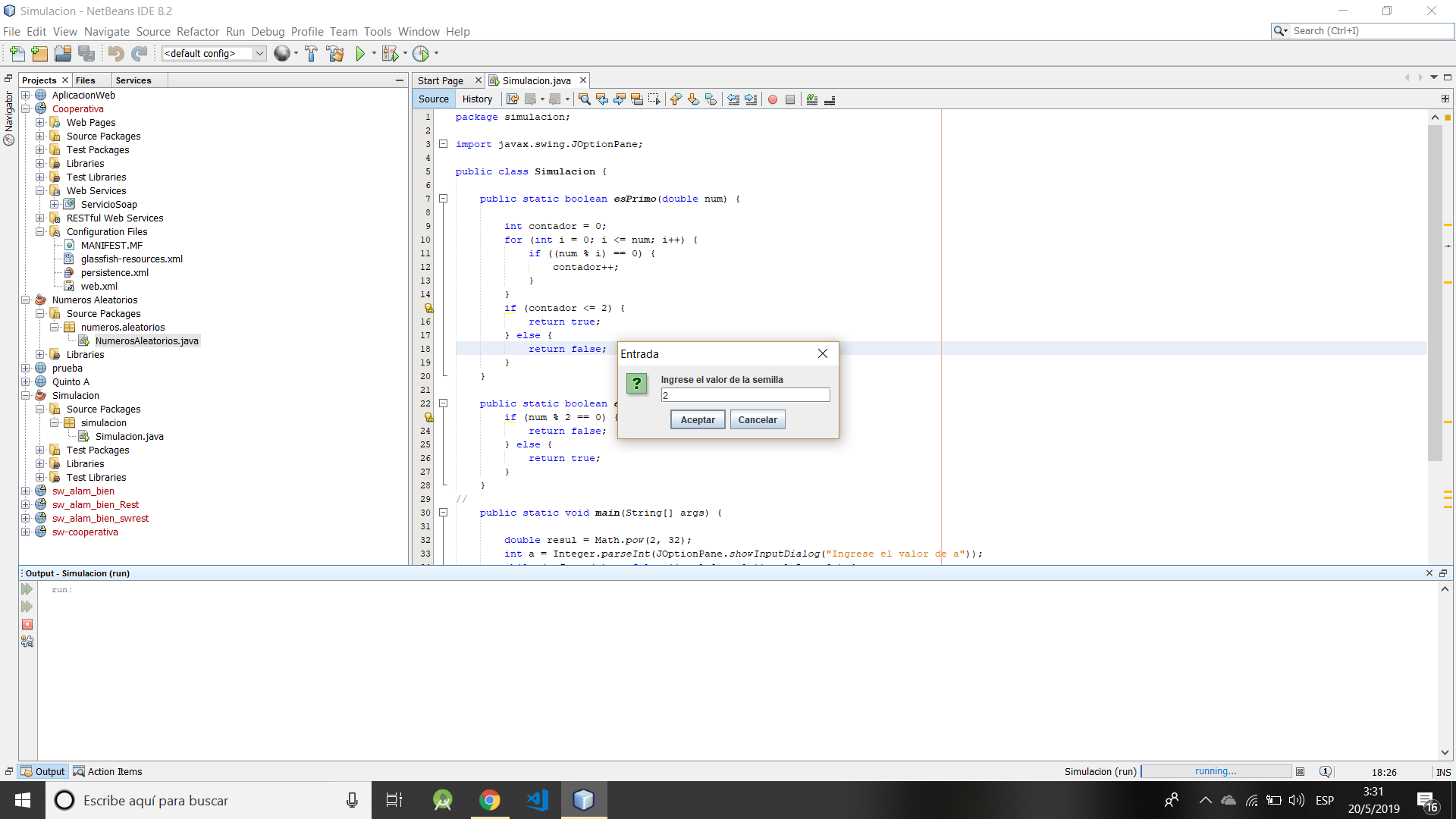This screenshot has height=819, width=1456.
Task: Open the Refactor menu
Action: point(198,32)
